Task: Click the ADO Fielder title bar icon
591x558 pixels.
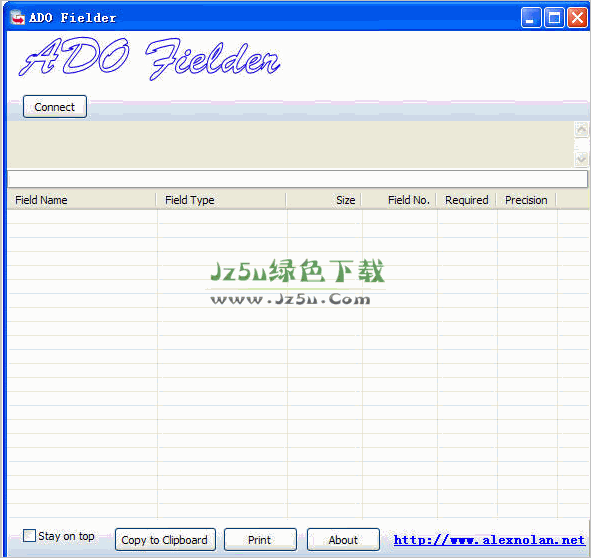Action: (x=17, y=17)
